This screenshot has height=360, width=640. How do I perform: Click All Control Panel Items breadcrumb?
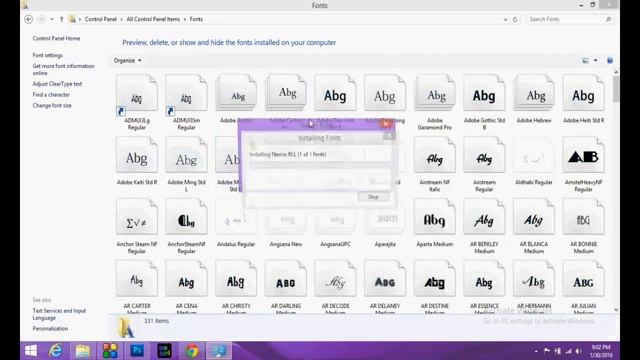tap(153, 19)
